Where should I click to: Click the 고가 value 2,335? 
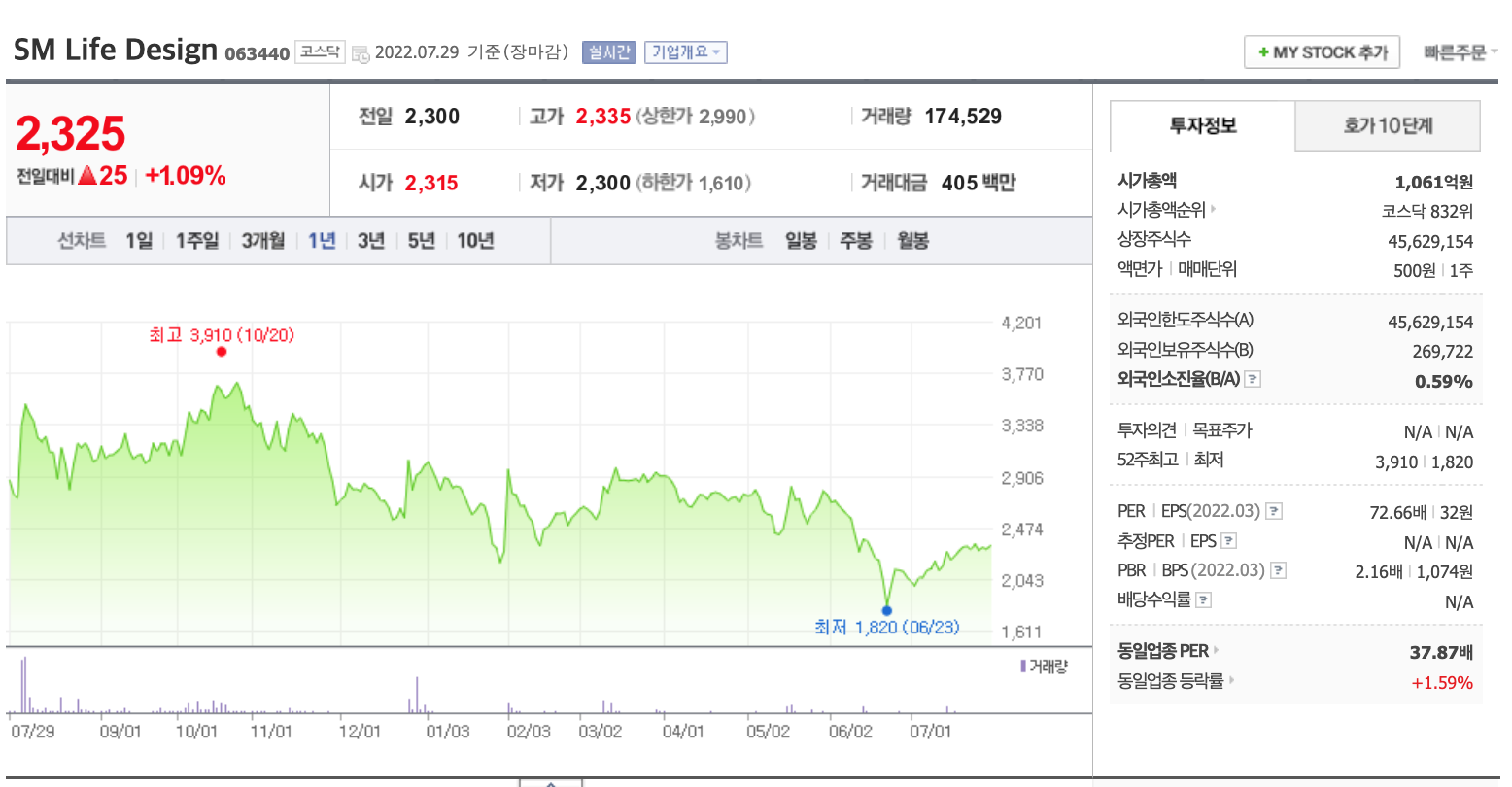click(x=603, y=117)
